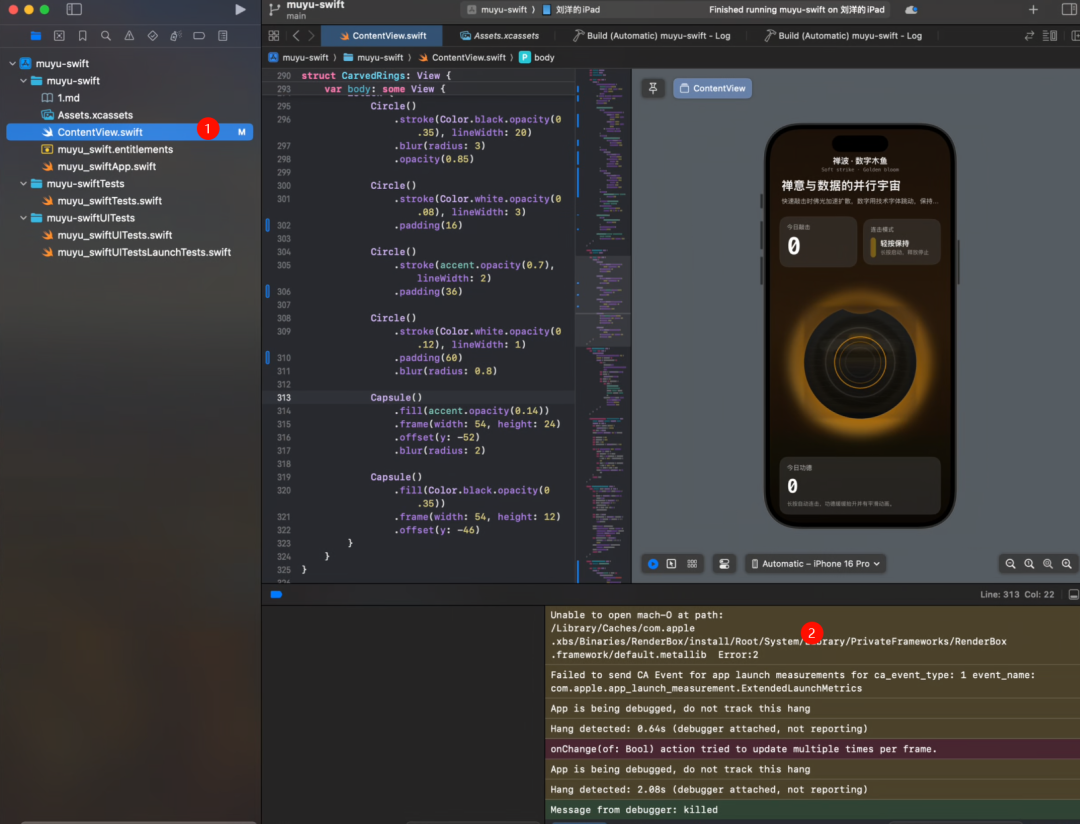1080x824 pixels.
Task: Zoom out the canvas preview
Action: 1010,564
